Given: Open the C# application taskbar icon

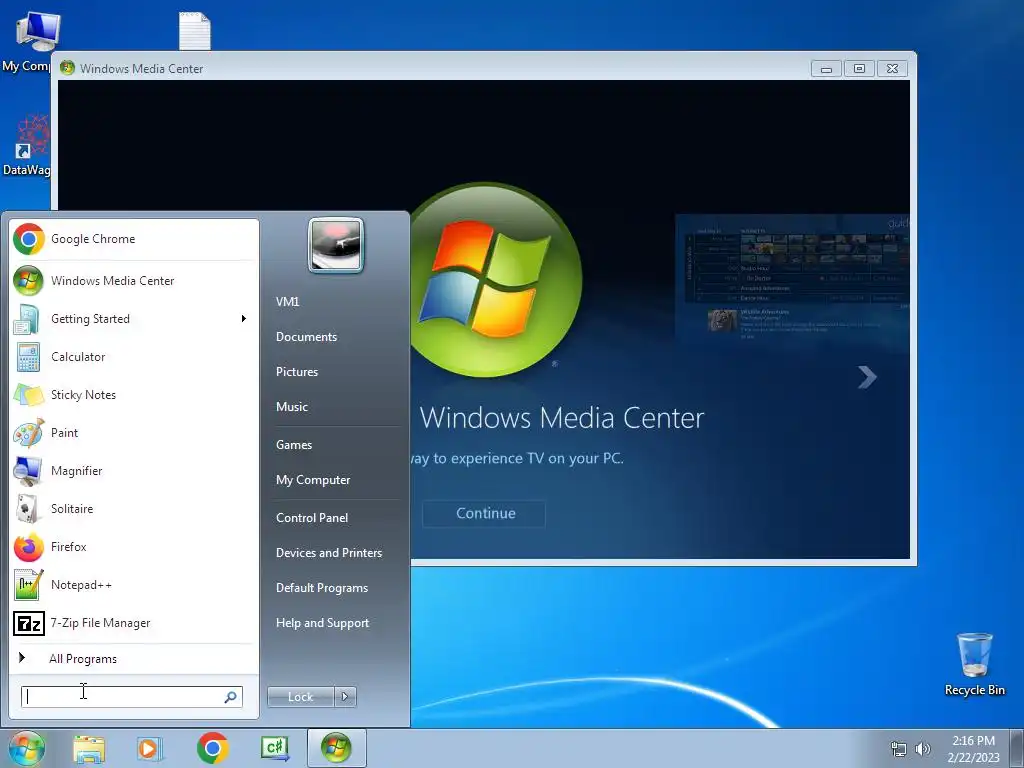Looking at the screenshot, I should (x=274, y=748).
